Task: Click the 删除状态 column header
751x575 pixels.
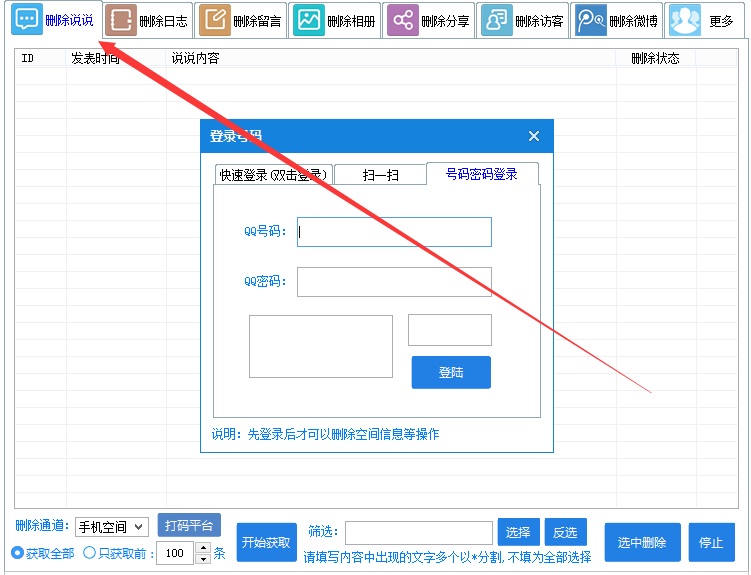Action: (x=656, y=58)
